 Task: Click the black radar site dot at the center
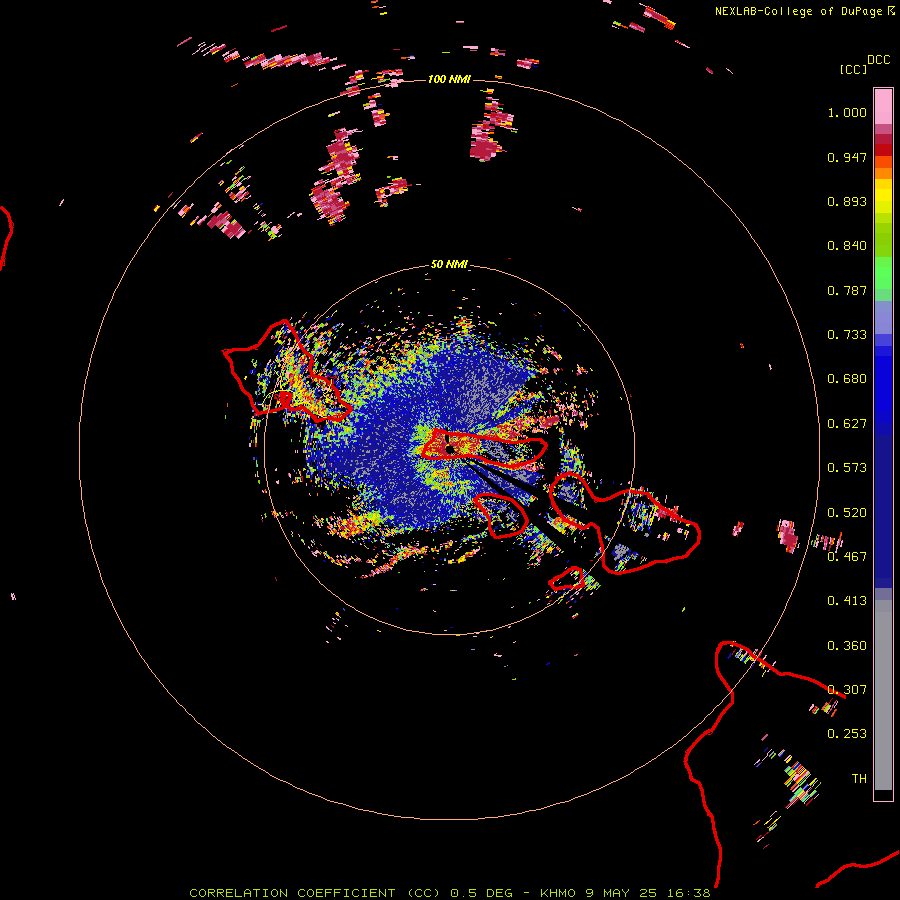click(449, 449)
